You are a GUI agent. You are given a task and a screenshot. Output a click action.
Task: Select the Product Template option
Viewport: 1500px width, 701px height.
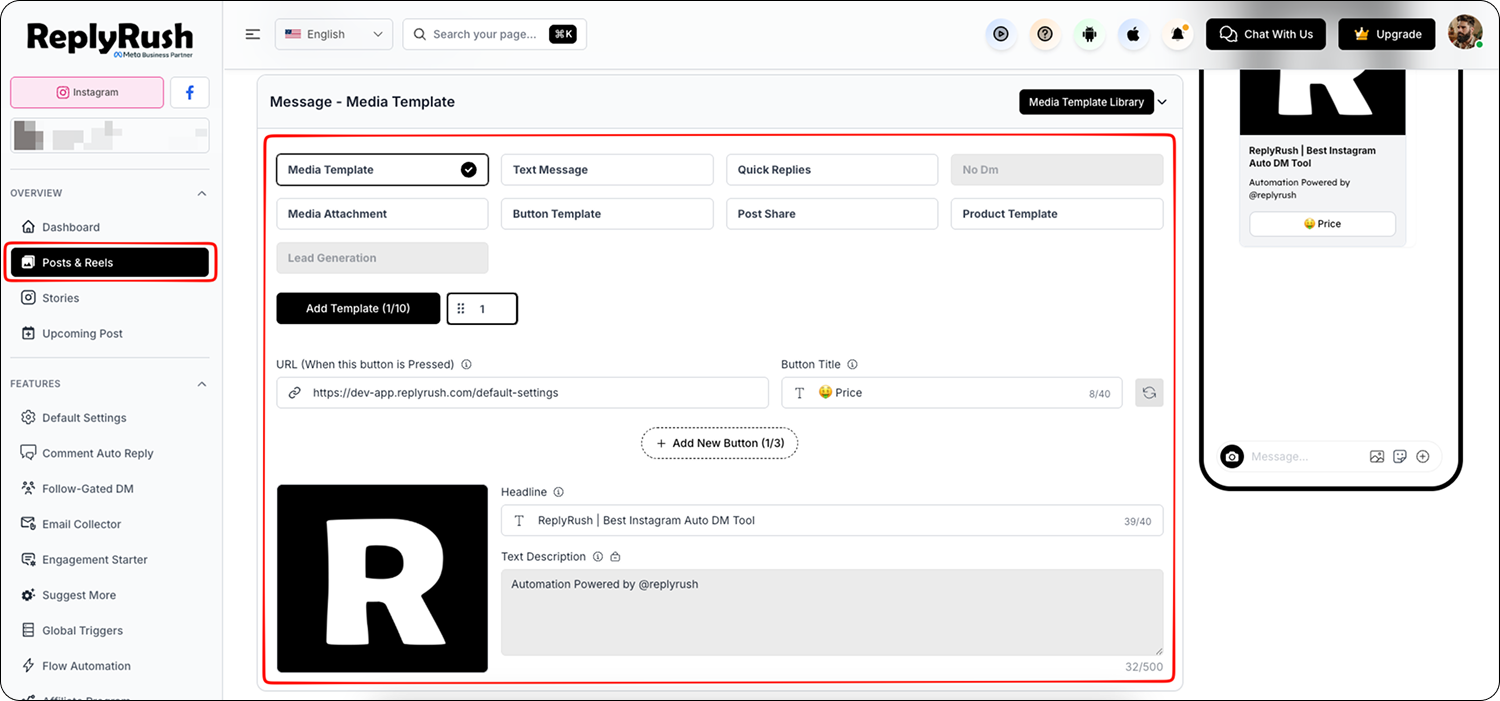click(1057, 214)
